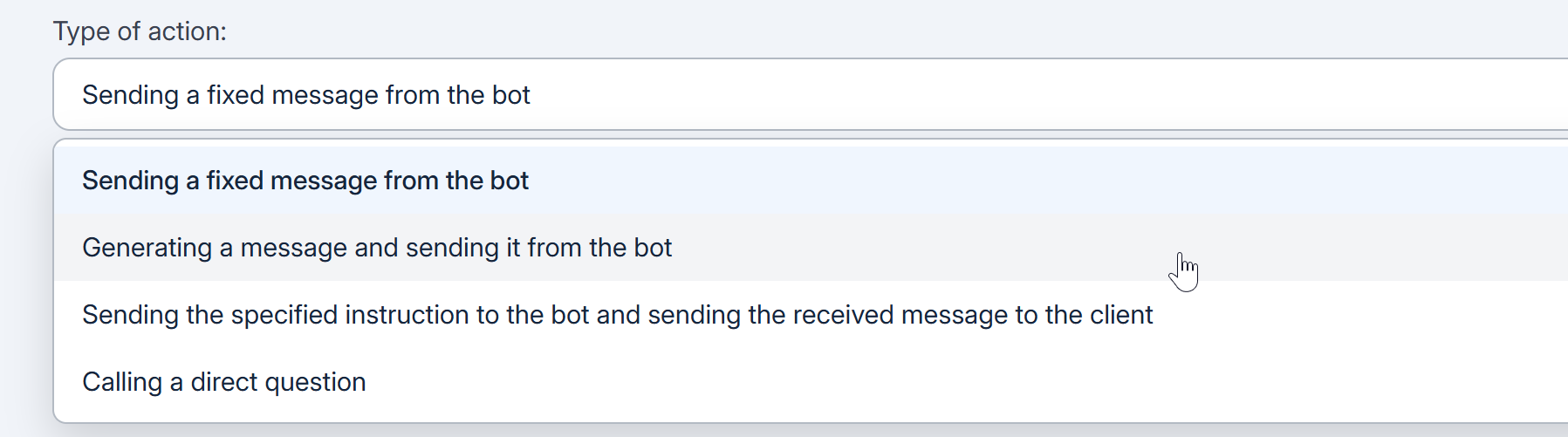Switch action to bot-generated message sending
Image resolution: width=1568 pixels, height=437 pixels.
(377, 248)
